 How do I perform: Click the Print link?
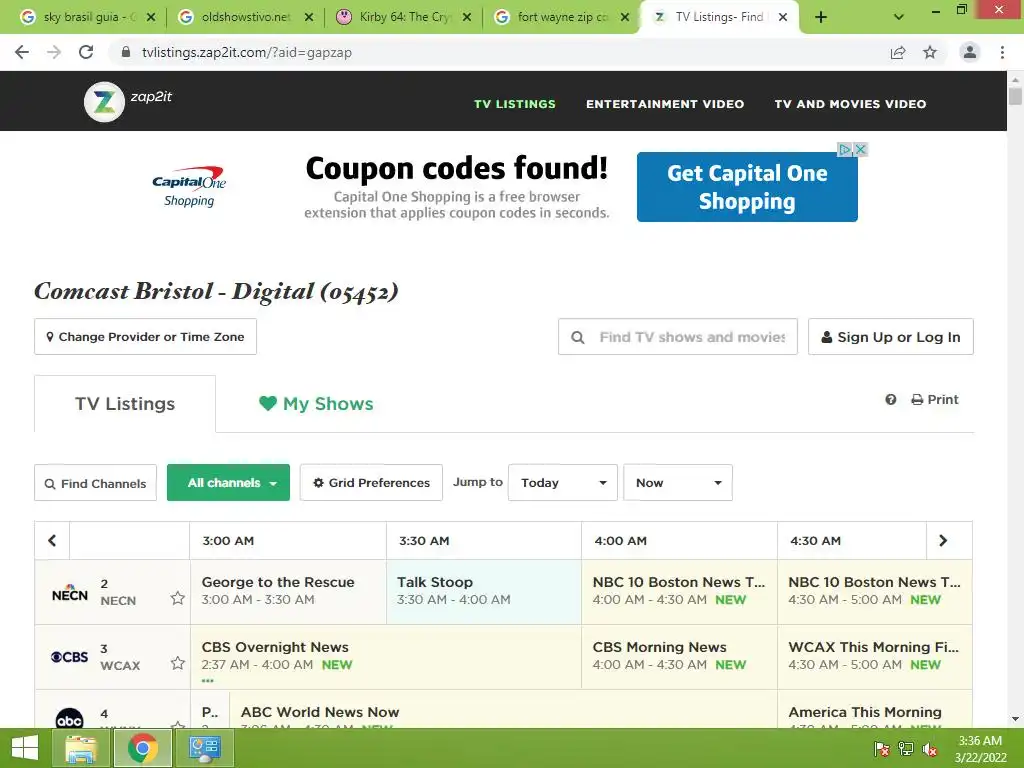pyautogui.click(x=935, y=400)
